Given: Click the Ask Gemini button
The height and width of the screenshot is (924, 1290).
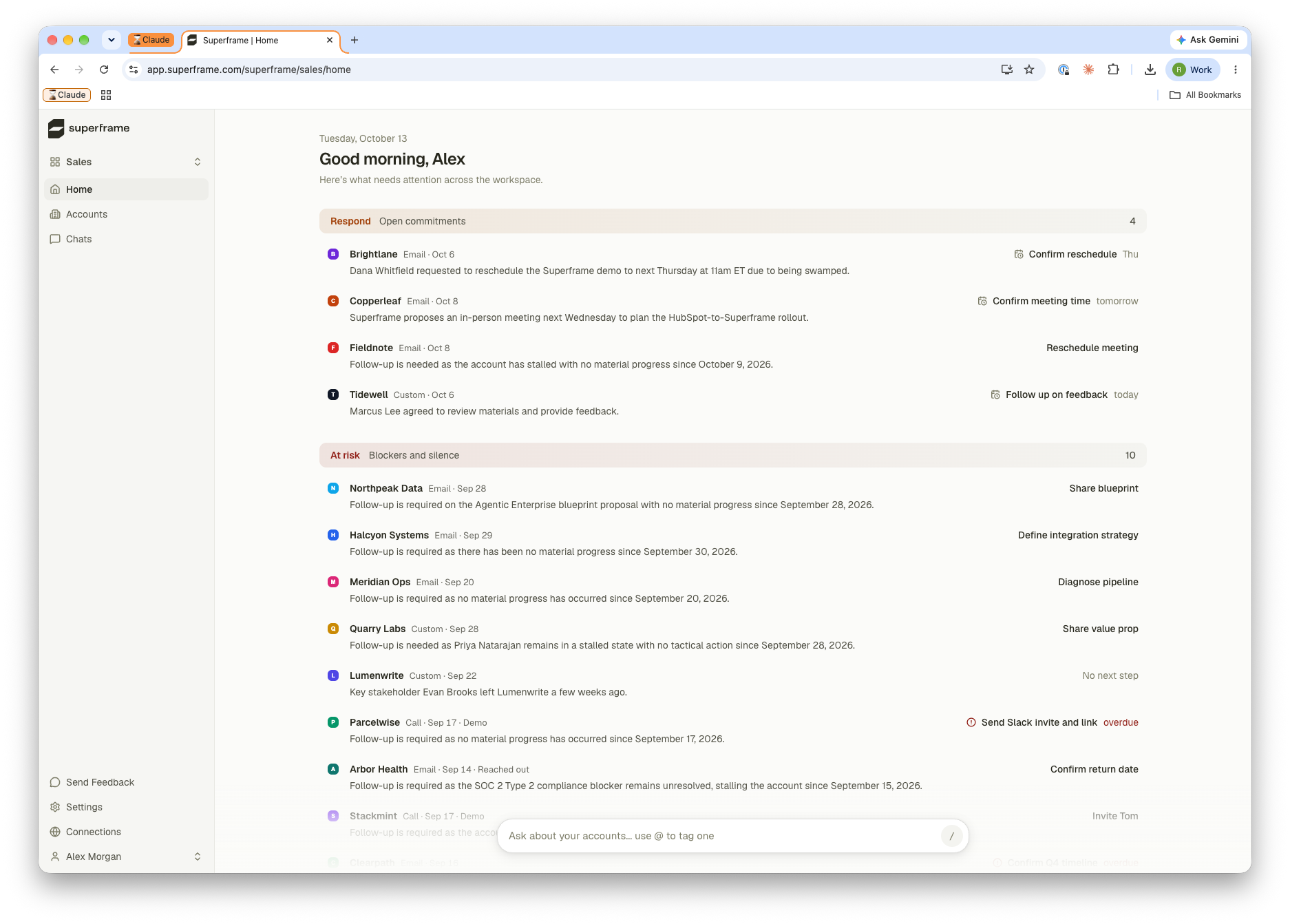Looking at the screenshot, I should [1208, 40].
